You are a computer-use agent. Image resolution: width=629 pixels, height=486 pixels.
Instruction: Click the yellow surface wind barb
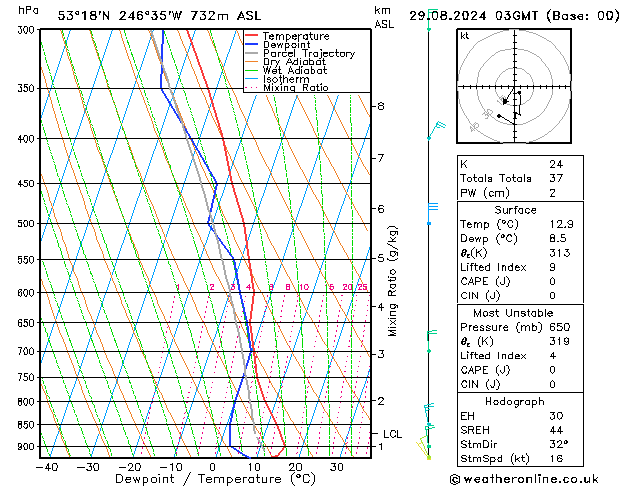coord(424,448)
